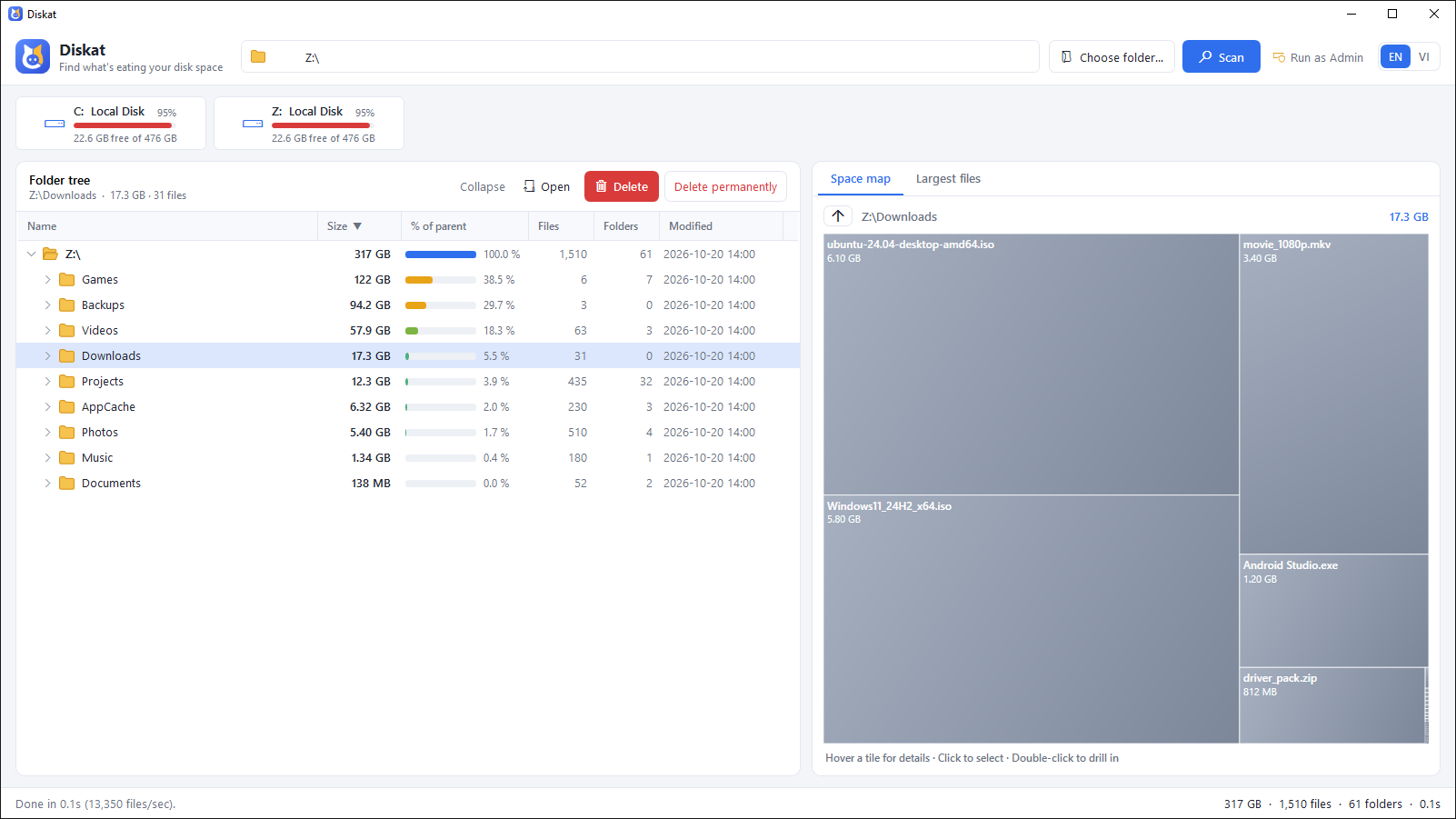Expand the Downloads folder chevron
This screenshot has height=819, width=1456.
pyautogui.click(x=47, y=355)
